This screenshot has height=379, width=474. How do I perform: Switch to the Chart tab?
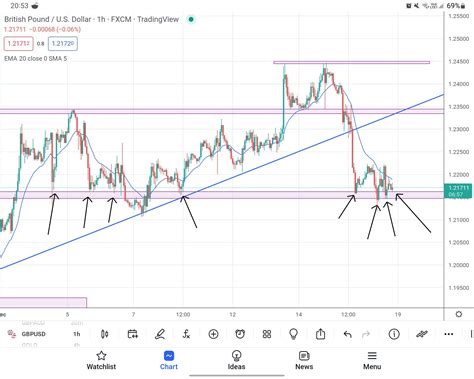pyautogui.click(x=169, y=361)
